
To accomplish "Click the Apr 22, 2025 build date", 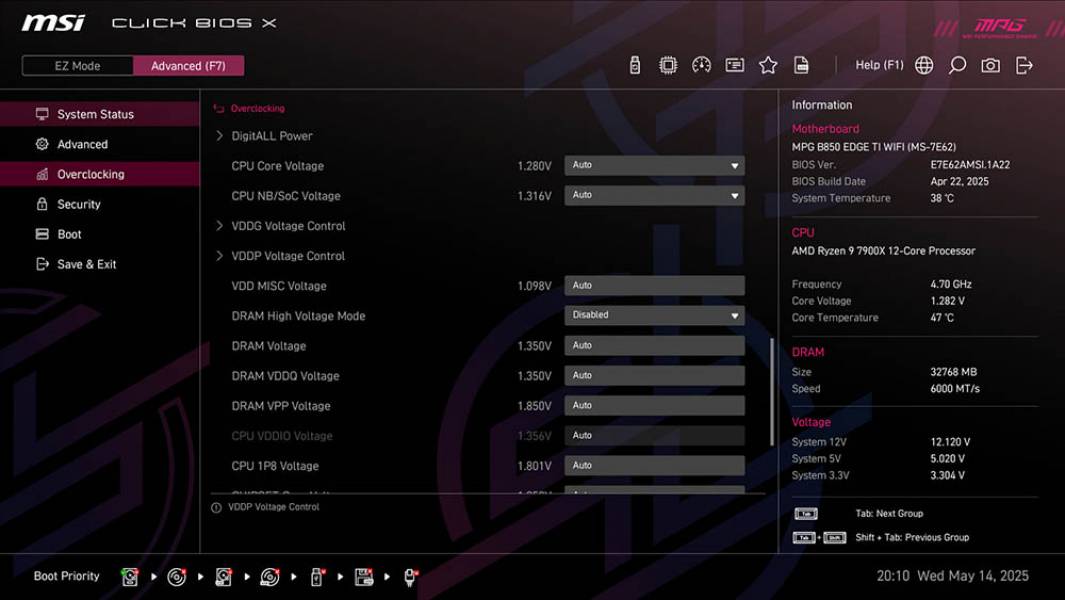I will click(x=959, y=181).
